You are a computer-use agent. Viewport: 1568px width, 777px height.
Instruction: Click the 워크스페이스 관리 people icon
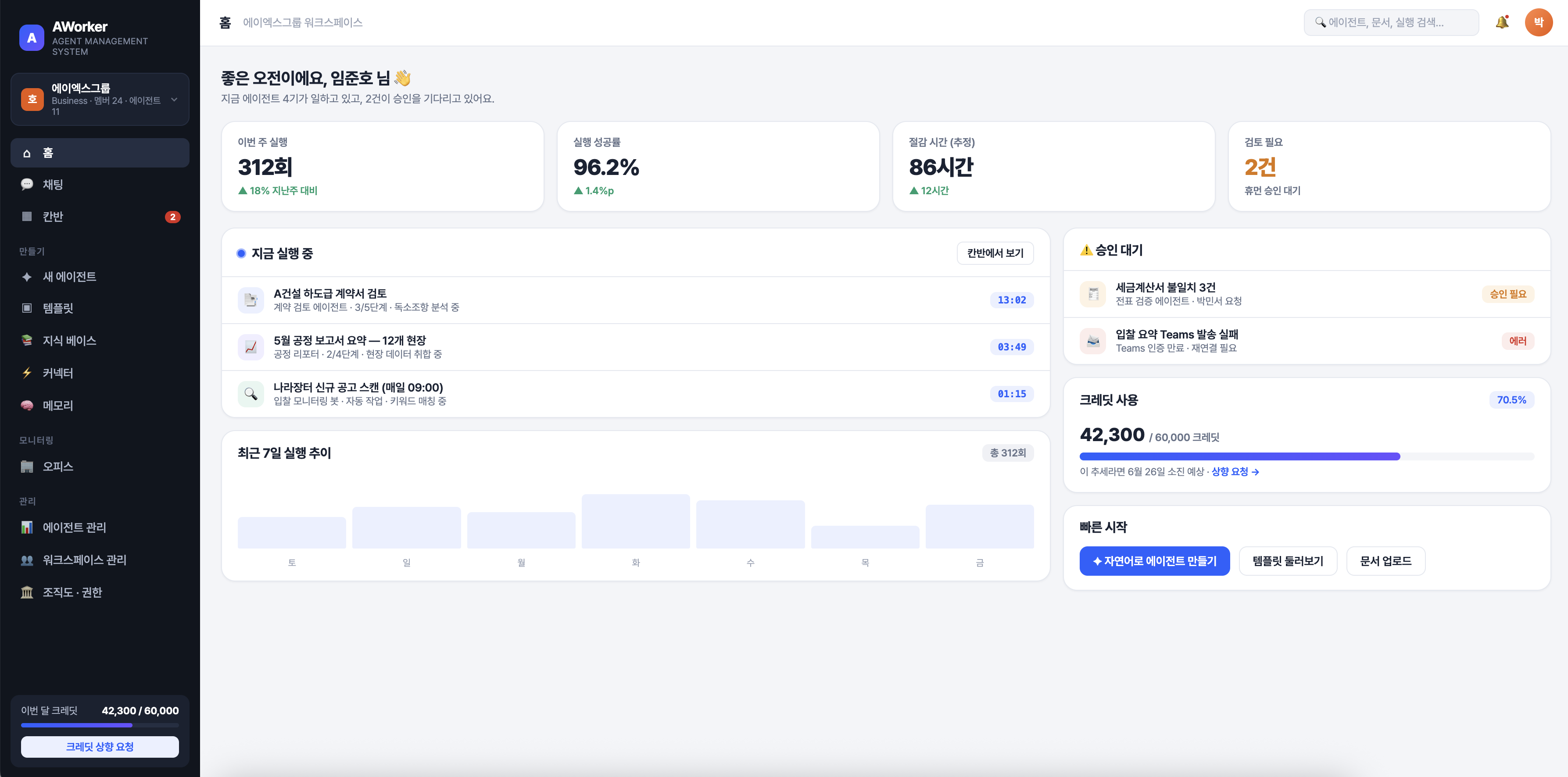(x=27, y=560)
